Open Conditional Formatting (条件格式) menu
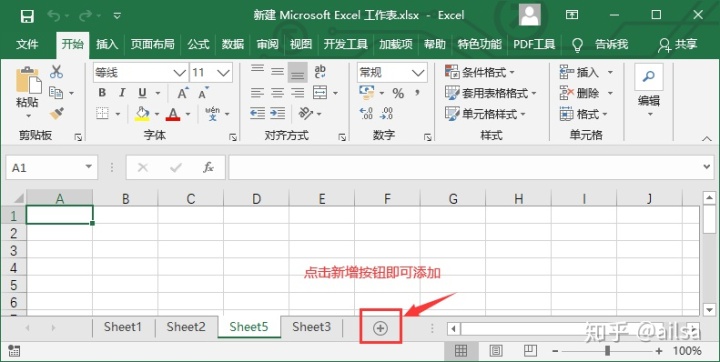The image size is (720, 362). tap(480, 72)
